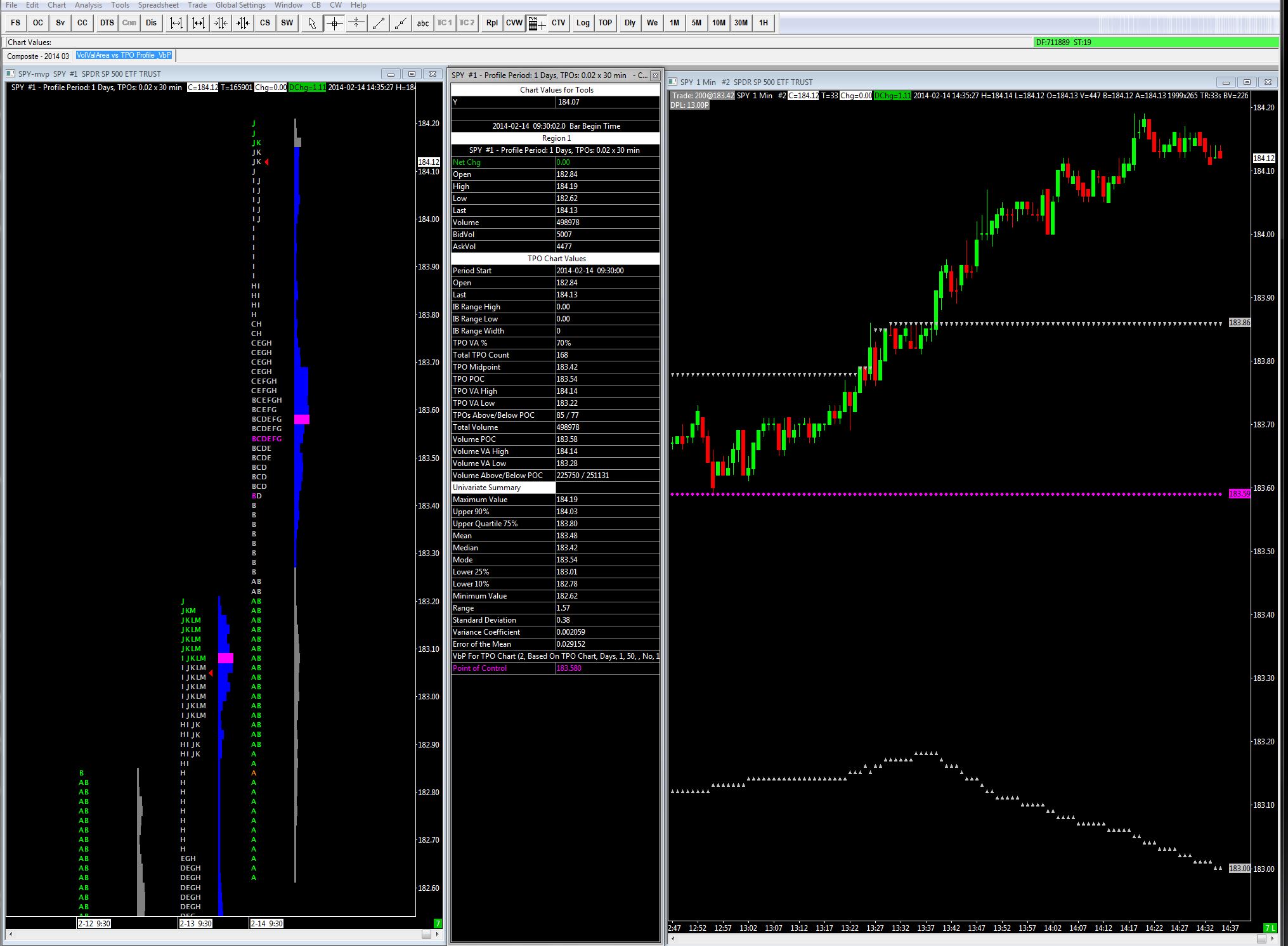This screenshot has width=1288, height=946.
Task: Click the bar spacing compress icon
Action: tap(221, 23)
